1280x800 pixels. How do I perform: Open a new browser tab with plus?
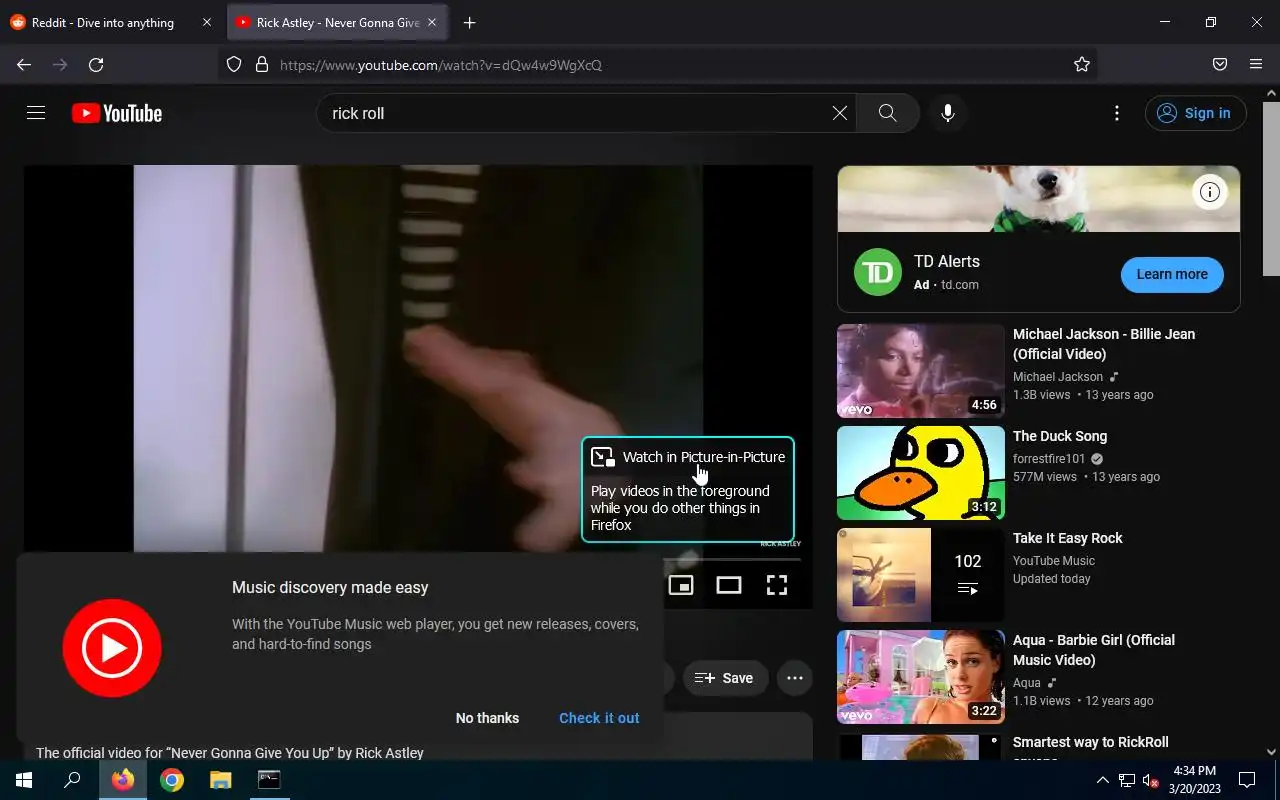coord(470,22)
